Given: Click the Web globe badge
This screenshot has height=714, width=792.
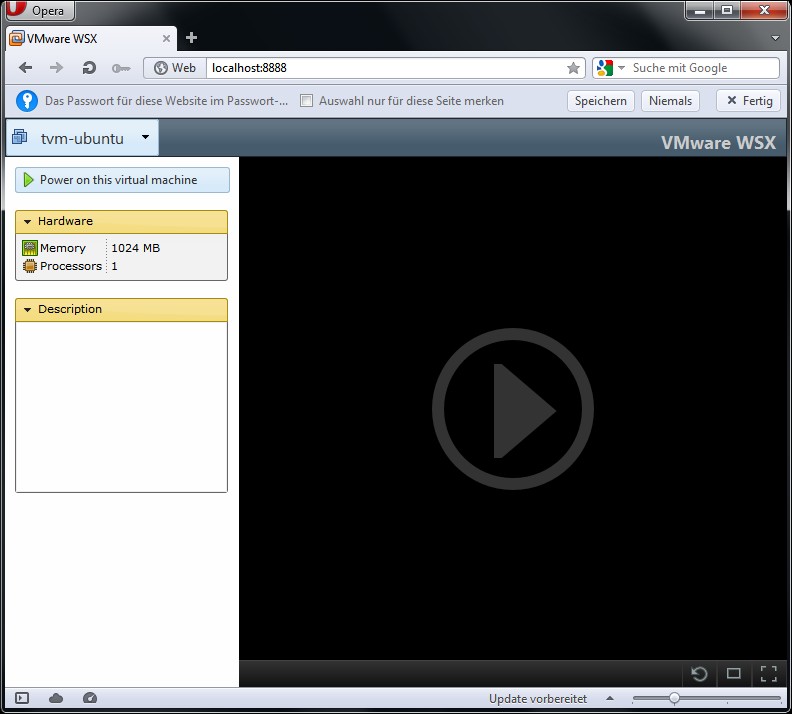Looking at the screenshot, I should [x=175, y=68].
